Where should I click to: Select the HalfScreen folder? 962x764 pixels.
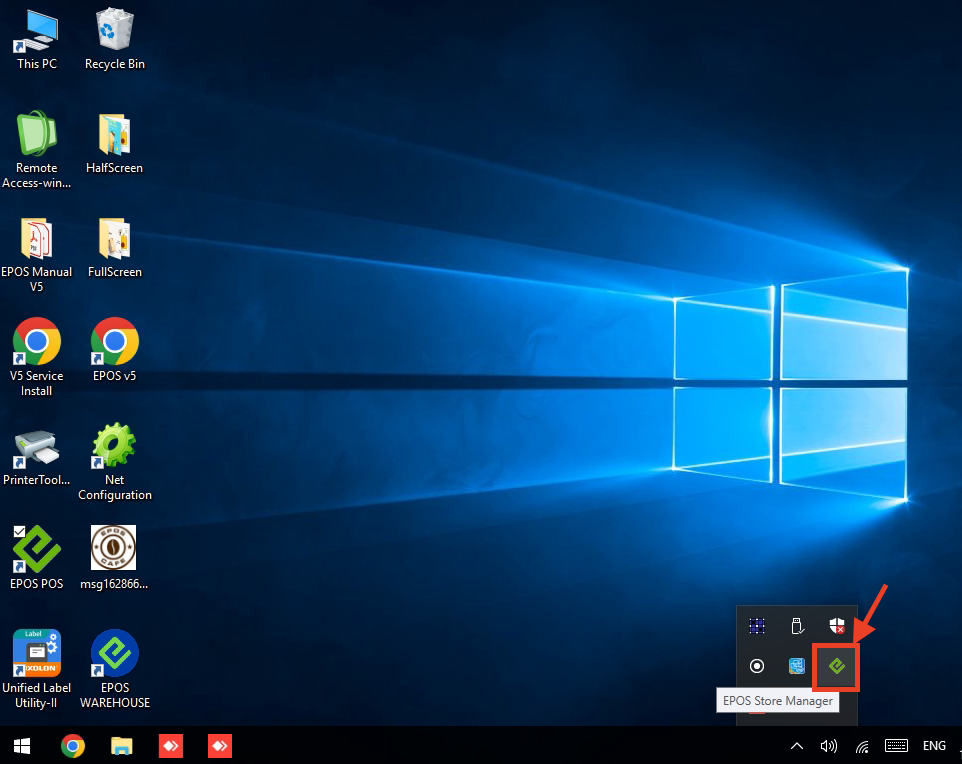(x=115, y=144)
